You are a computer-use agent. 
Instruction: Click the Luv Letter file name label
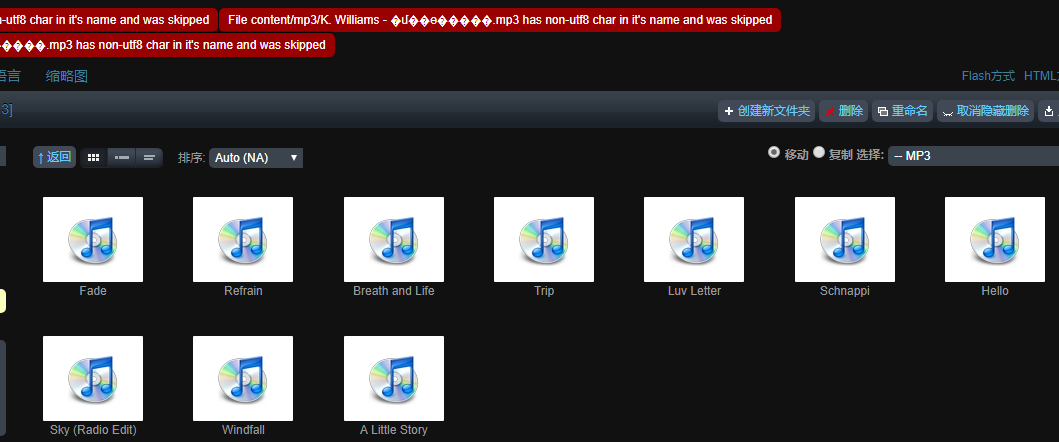click(x=694, y=291)
